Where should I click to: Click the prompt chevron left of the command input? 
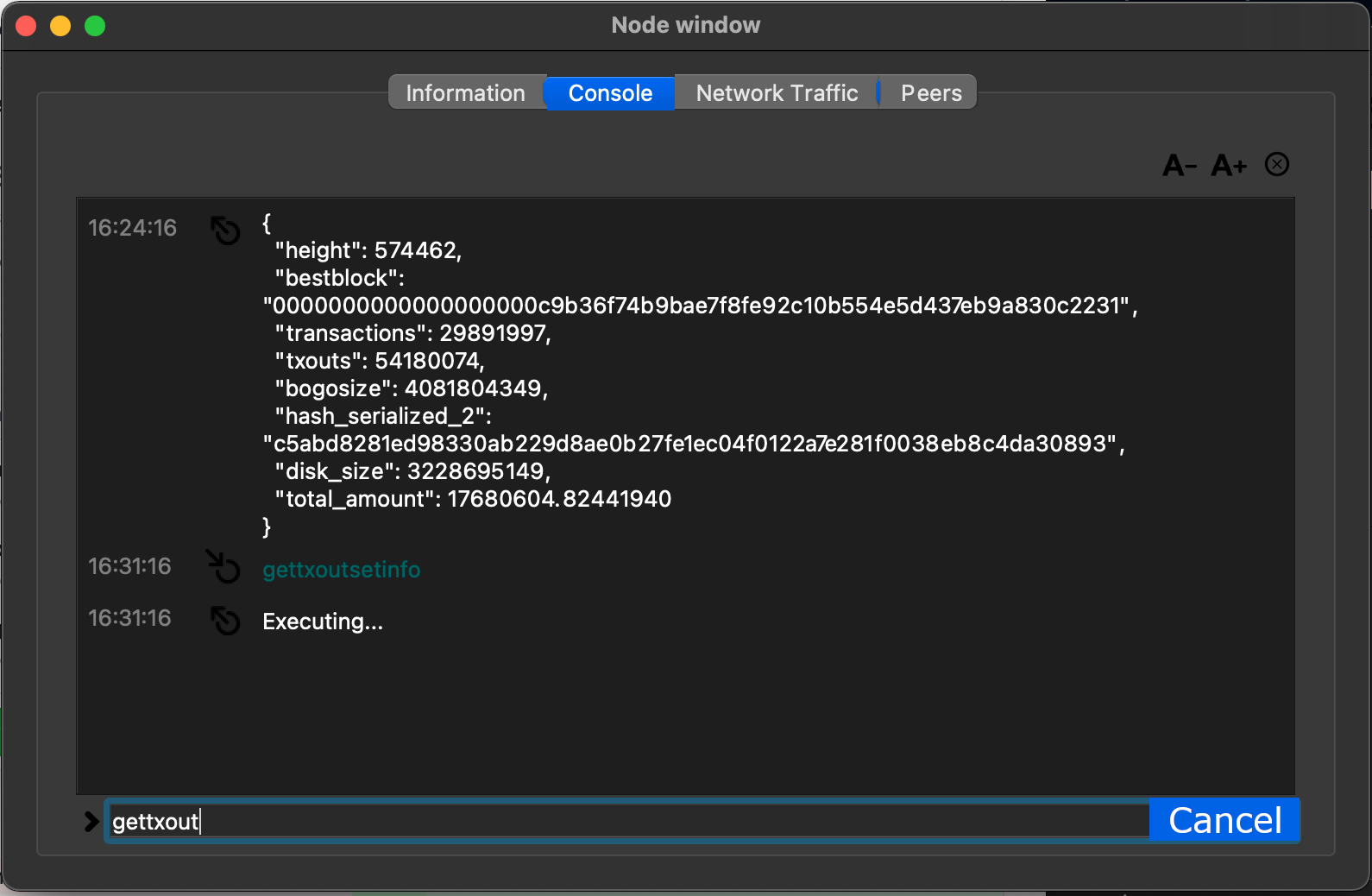(x=91, y=821)
